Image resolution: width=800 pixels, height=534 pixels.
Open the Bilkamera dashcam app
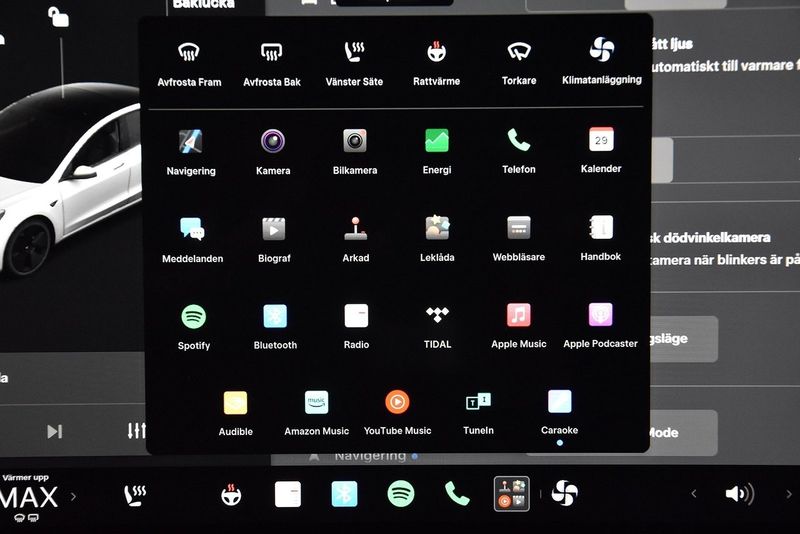(355, 152)
